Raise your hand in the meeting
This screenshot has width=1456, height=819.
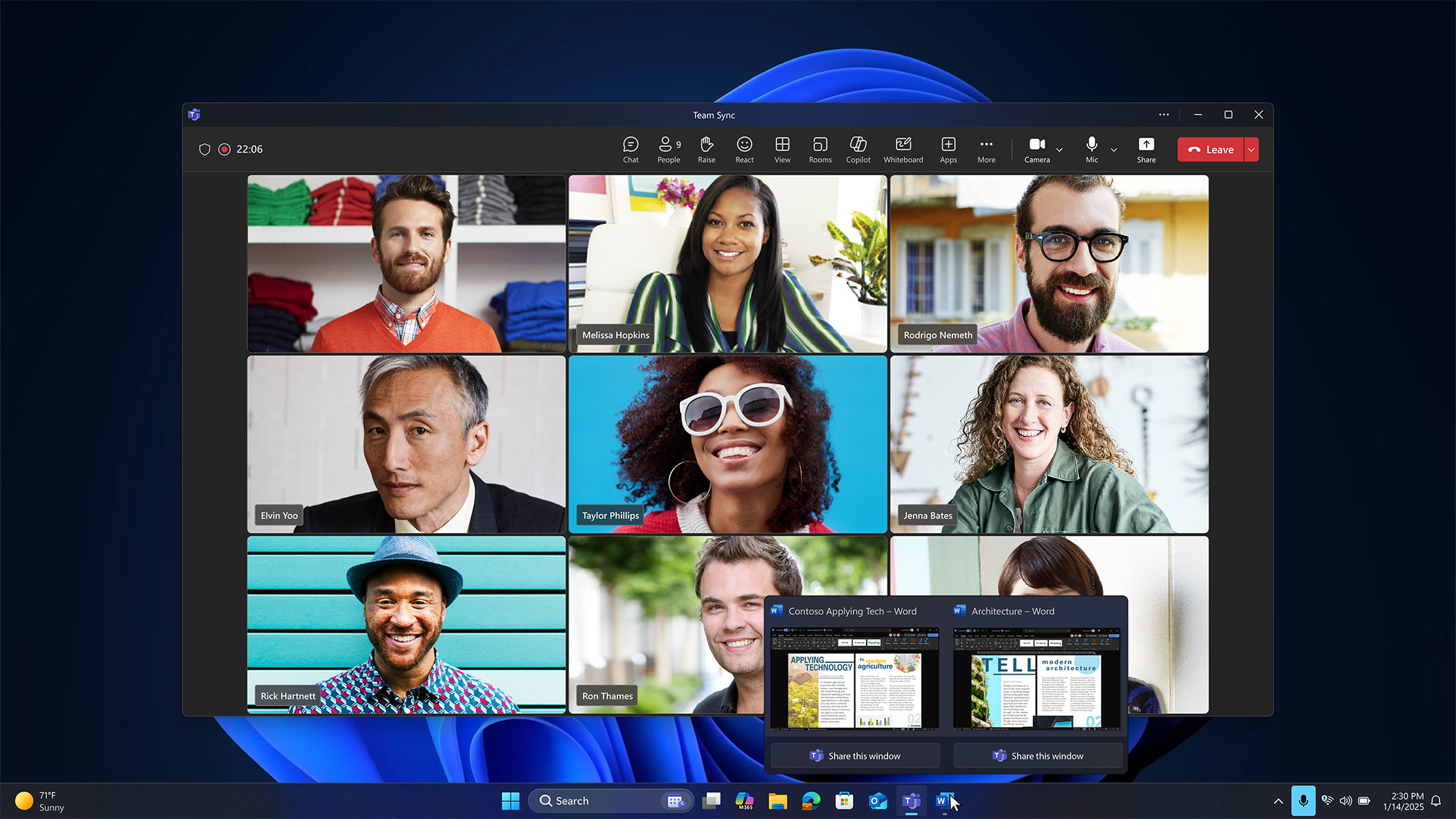click(x=707, y=149)
